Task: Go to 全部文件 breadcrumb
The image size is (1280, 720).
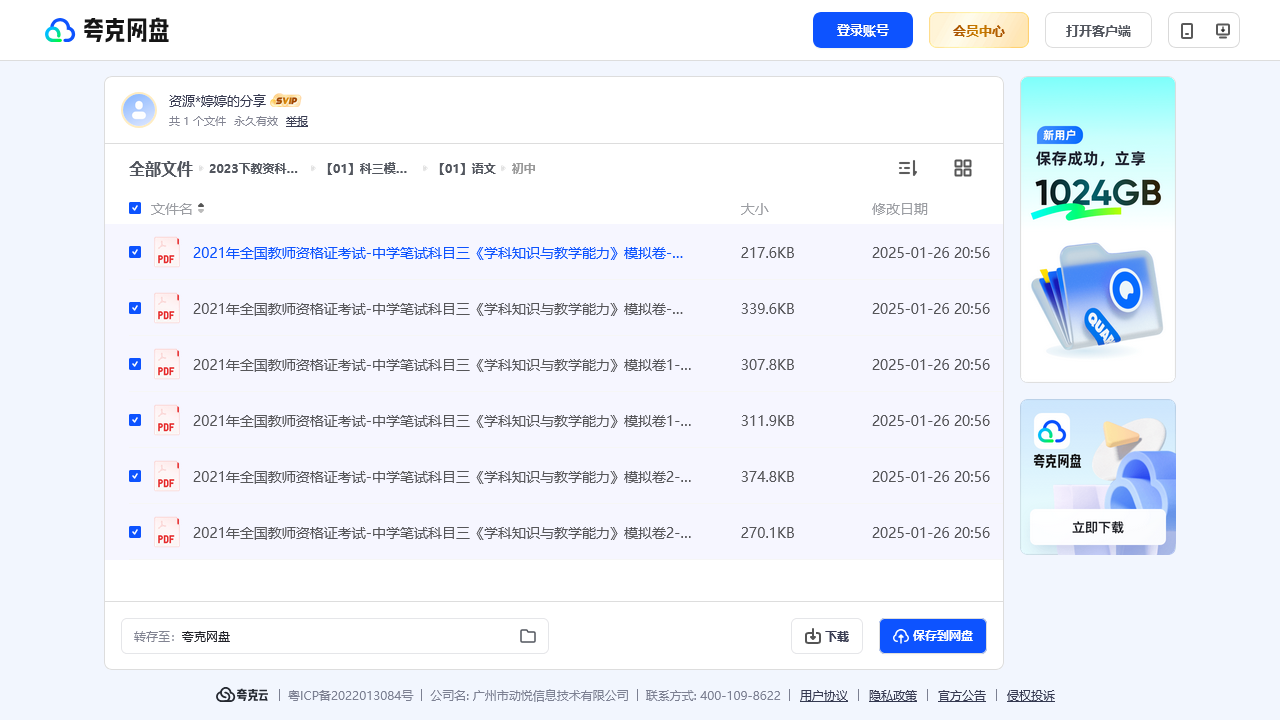Action: click(160, 169)
